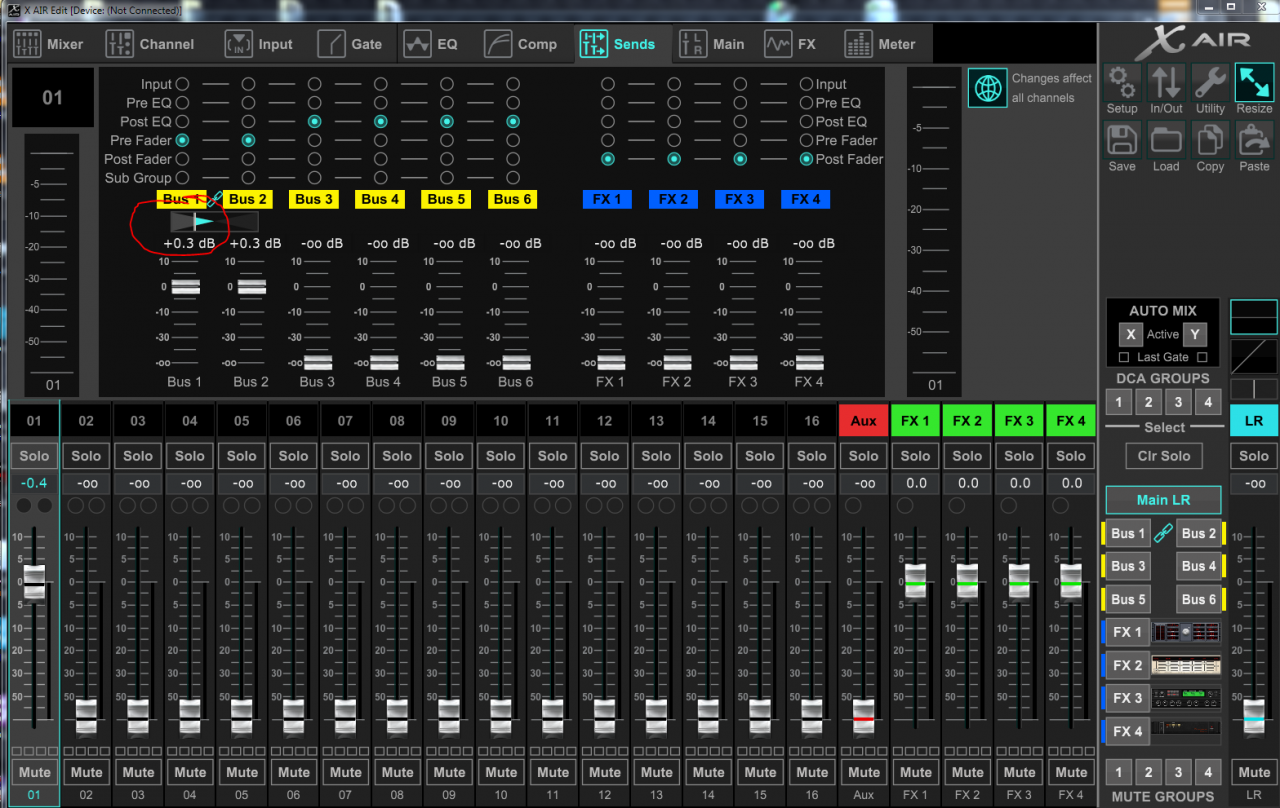The width and height of the screenshot is (1280, 808).
Task: Switch to the Input tab
Action: (x=259, y=44)
